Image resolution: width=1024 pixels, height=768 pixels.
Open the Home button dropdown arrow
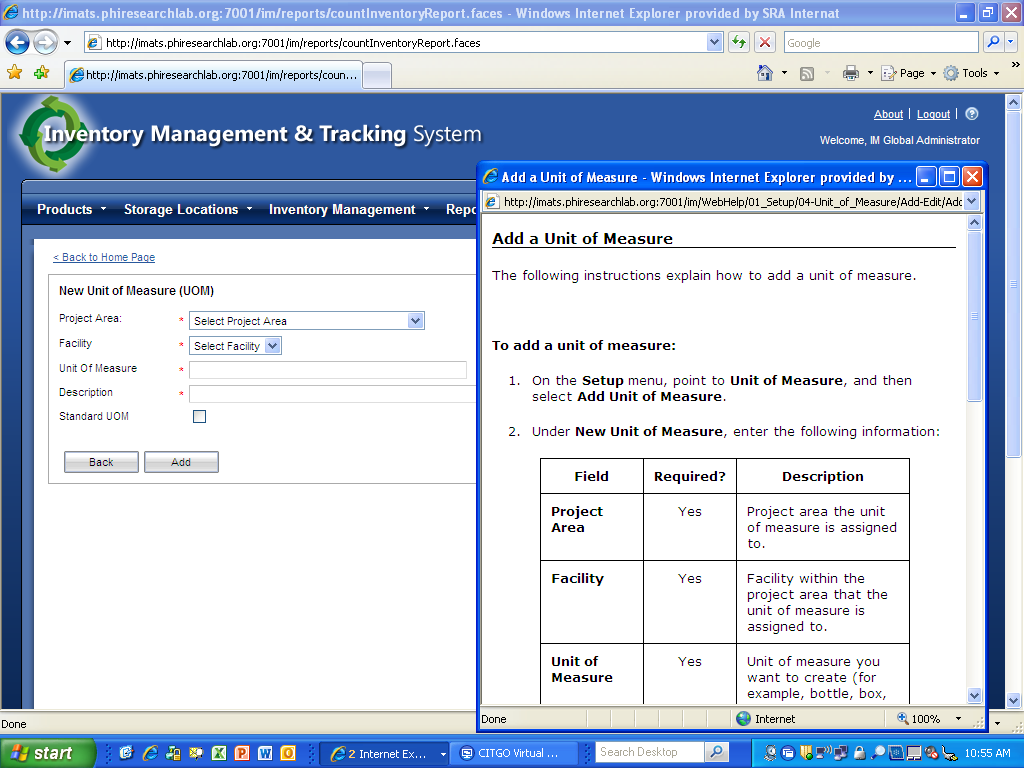(x=784, y=73)
